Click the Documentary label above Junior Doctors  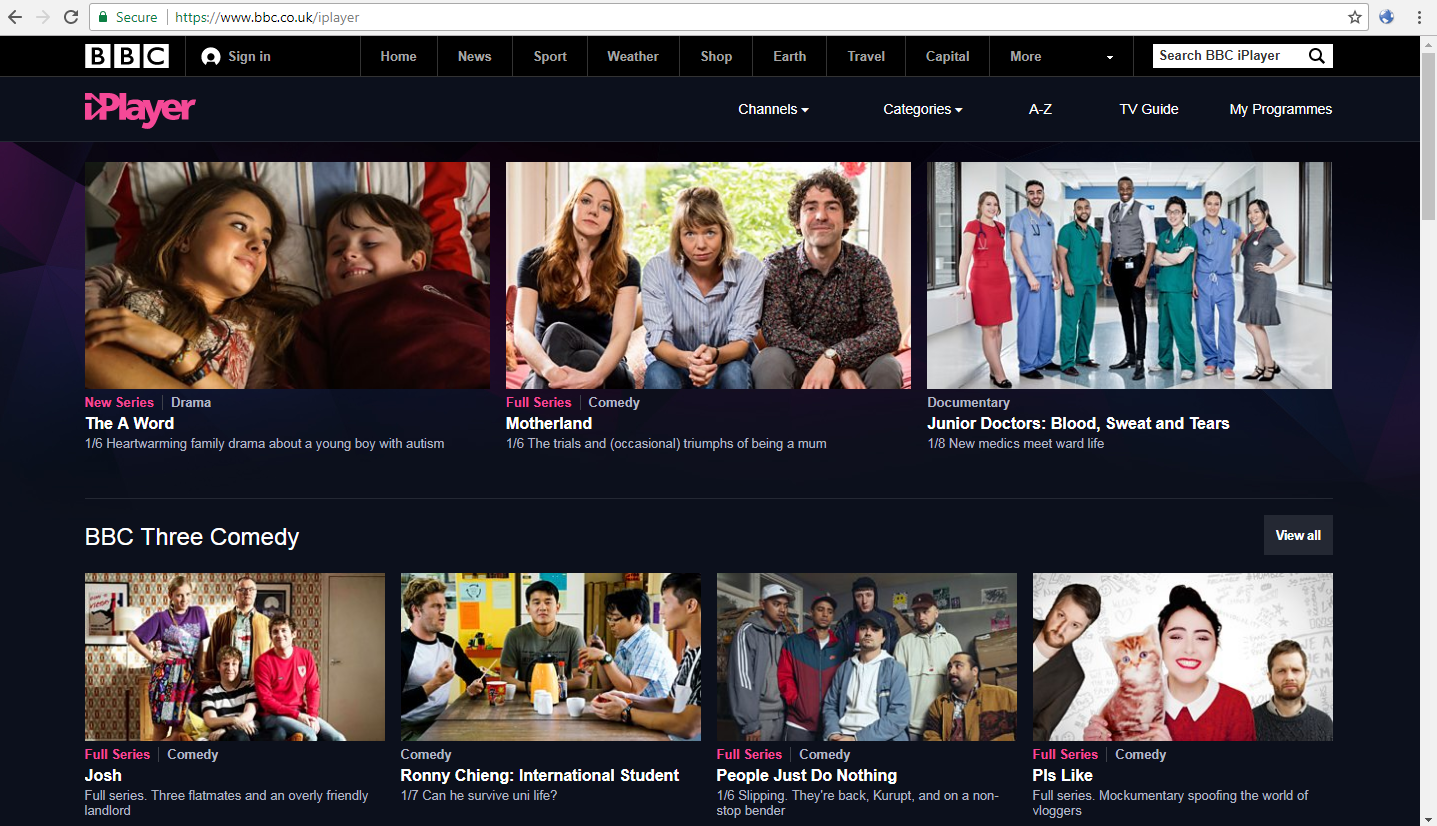point(968,402)
